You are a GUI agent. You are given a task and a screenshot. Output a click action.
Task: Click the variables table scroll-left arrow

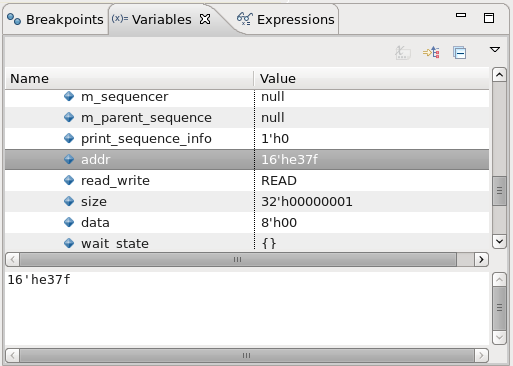click(x=13, y=259)
